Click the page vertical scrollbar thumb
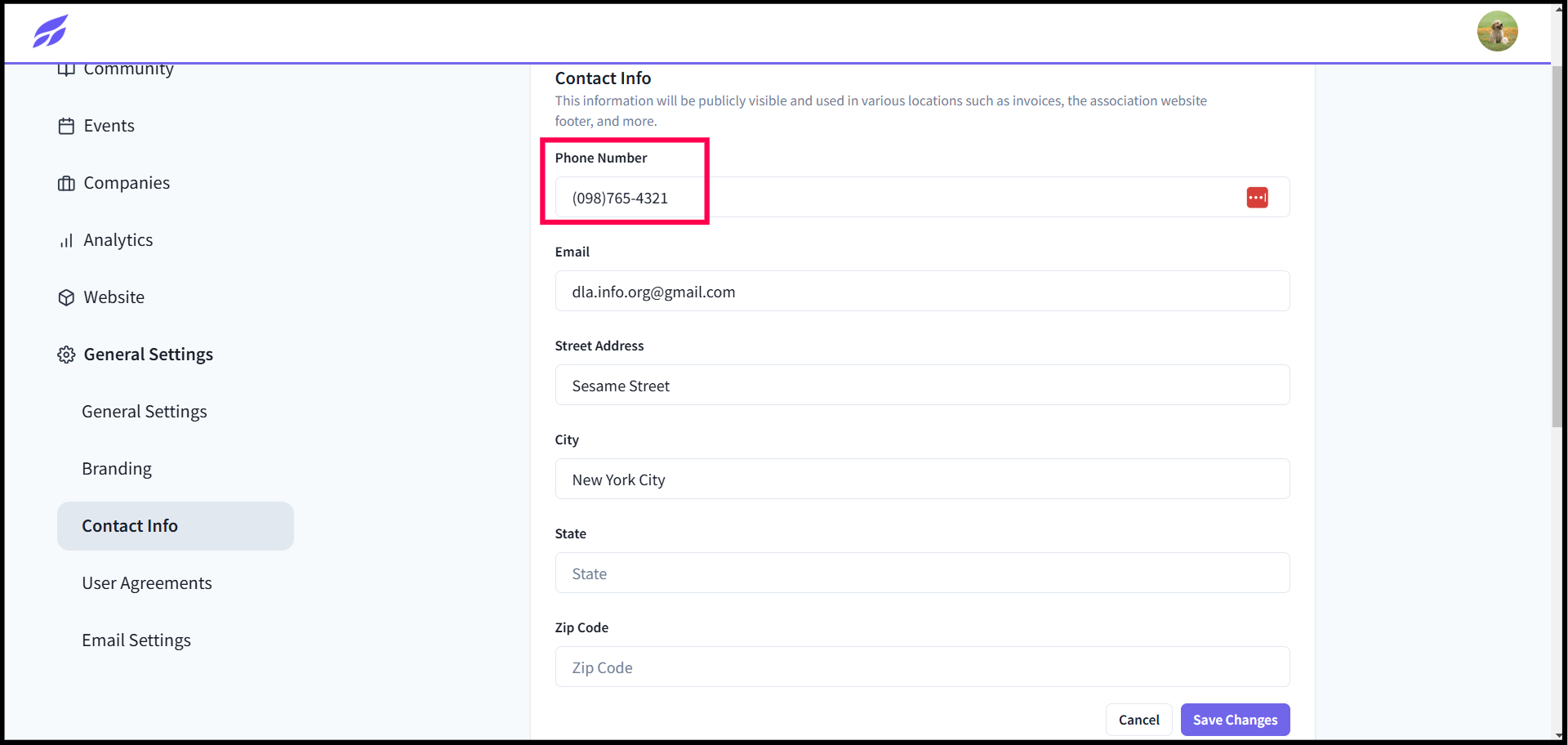The width and height of the screenshot is (1568, 745). 1557,245
